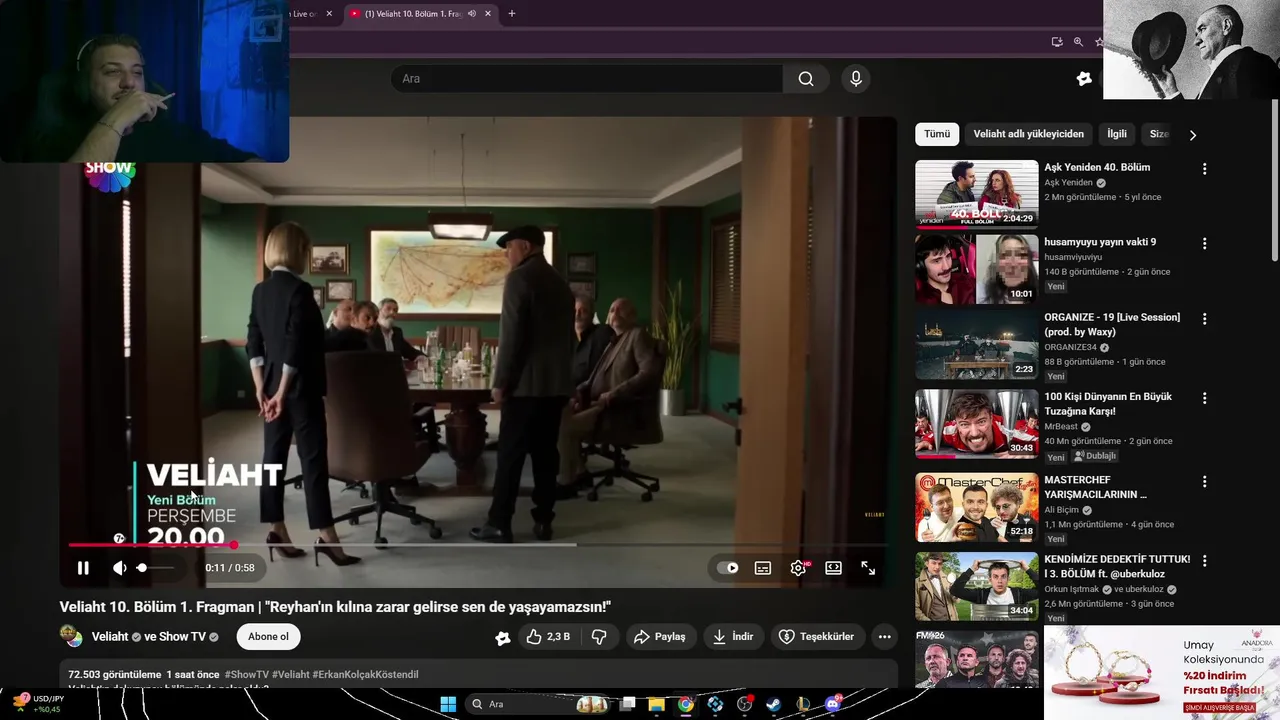The height and width of the screenshot is (720, 1280).
Task: Close the Veliaht 10. Bölüm browser tab
Action: point(488,14)
